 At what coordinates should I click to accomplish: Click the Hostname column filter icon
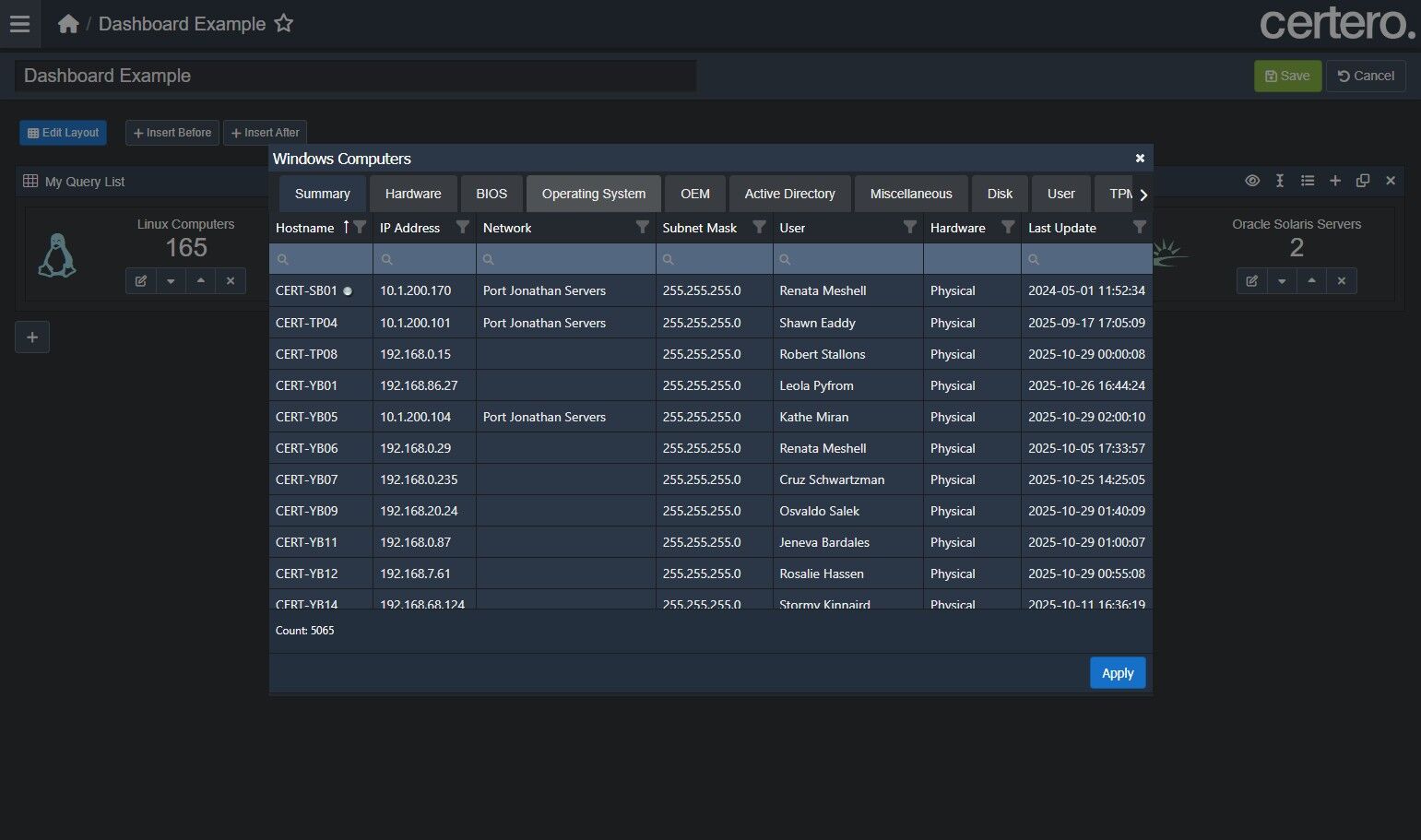click(x=361, y=227)
